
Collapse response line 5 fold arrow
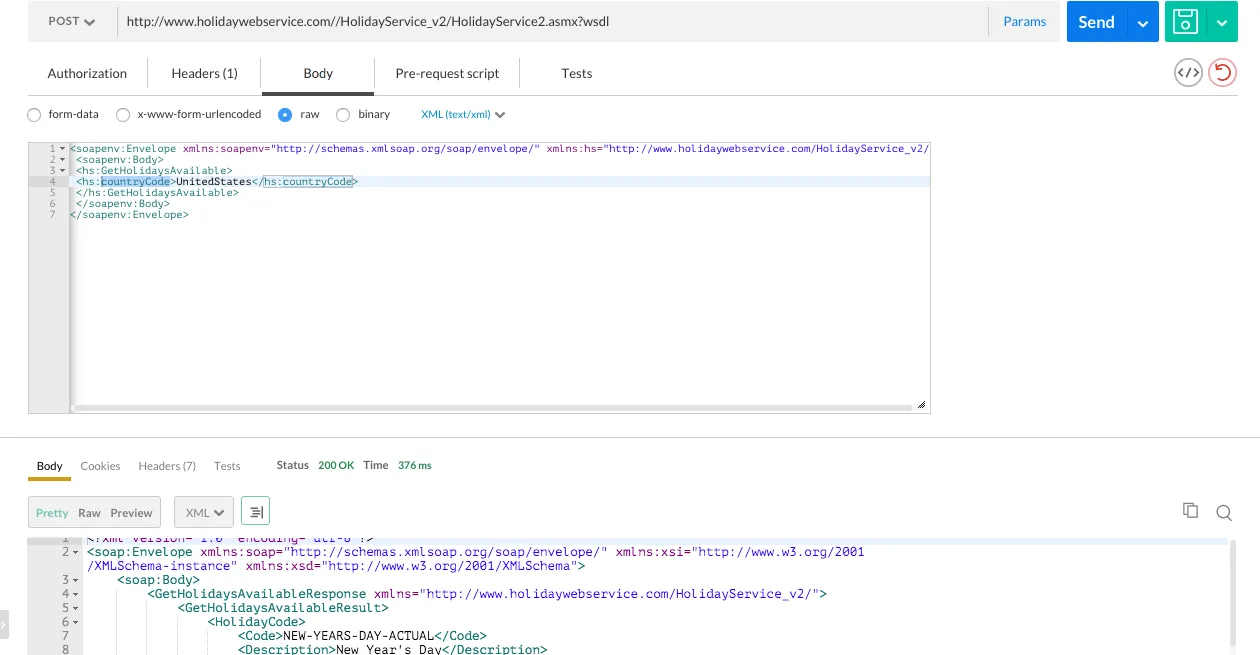point(76,608)
